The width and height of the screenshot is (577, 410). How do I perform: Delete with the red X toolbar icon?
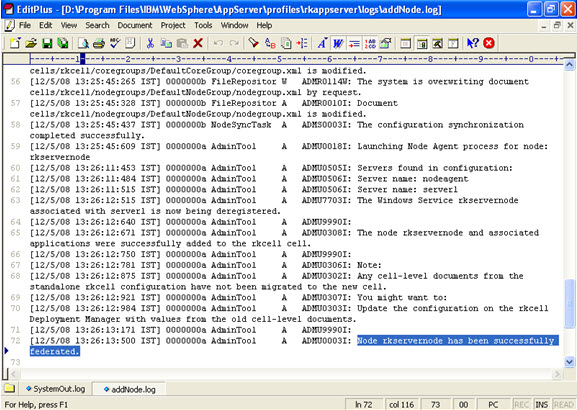click(x=198, y=43)
